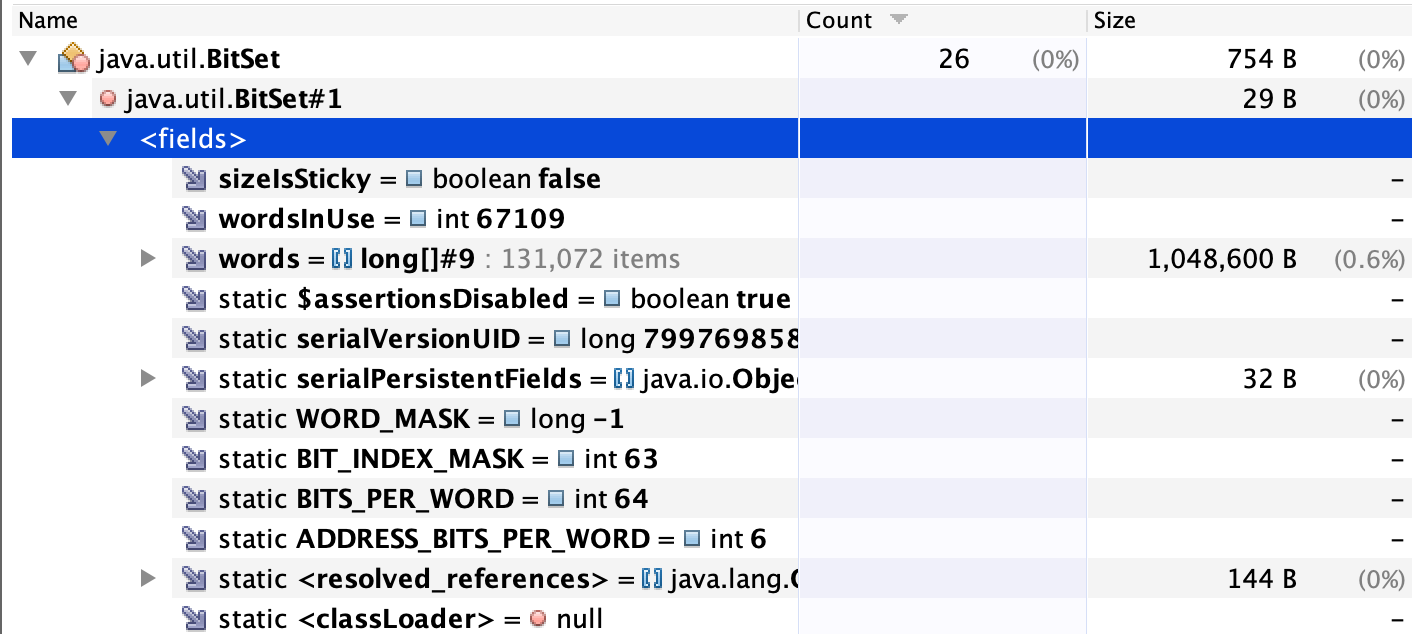1412x634 pixels.
Task: Click the field icon beside sizeIsSticky
Action: pyautogui.click(x=193, y=179)
